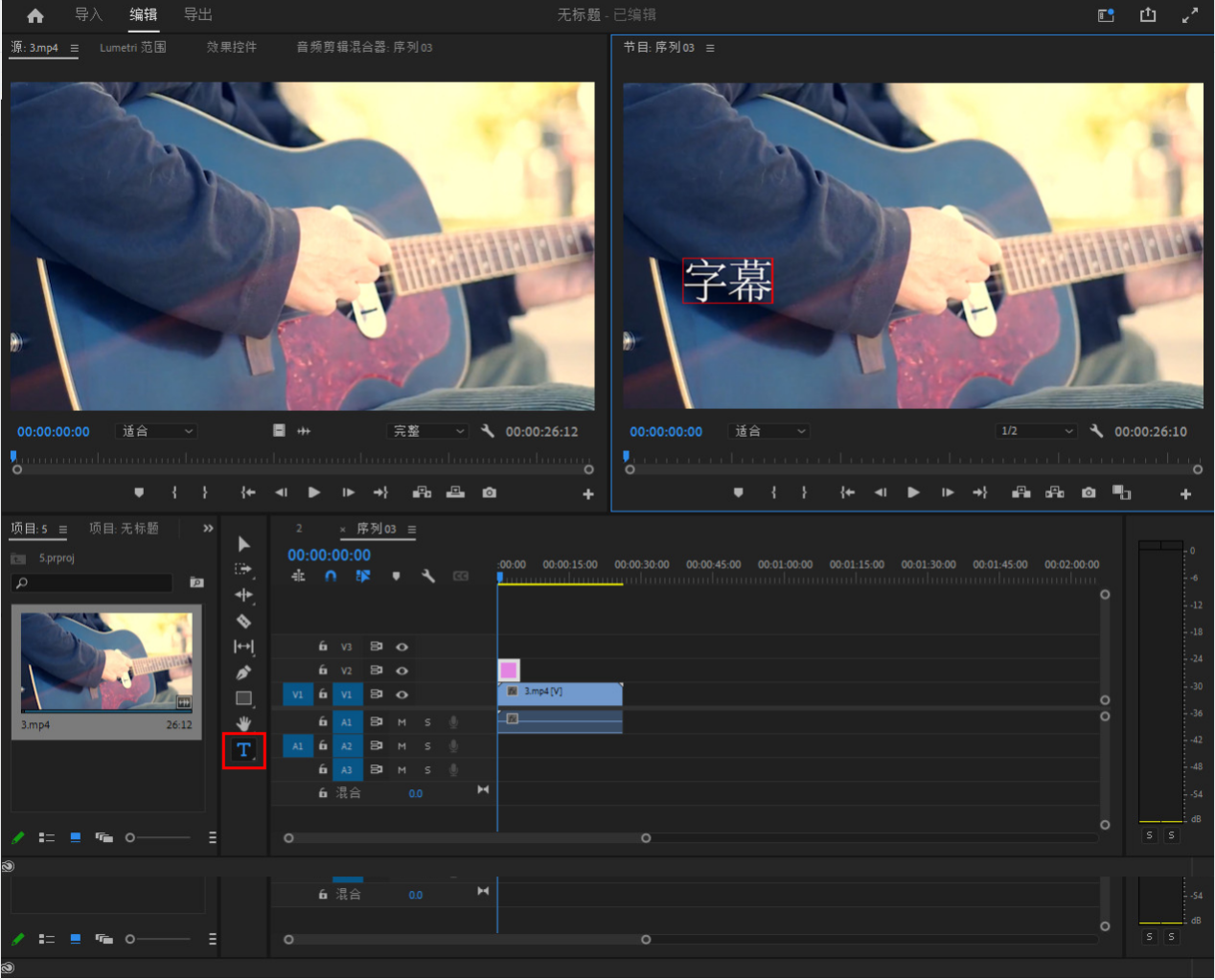Open Program monitor zoom level dropdown
The image size is (1215, 980).
(768, 431)
